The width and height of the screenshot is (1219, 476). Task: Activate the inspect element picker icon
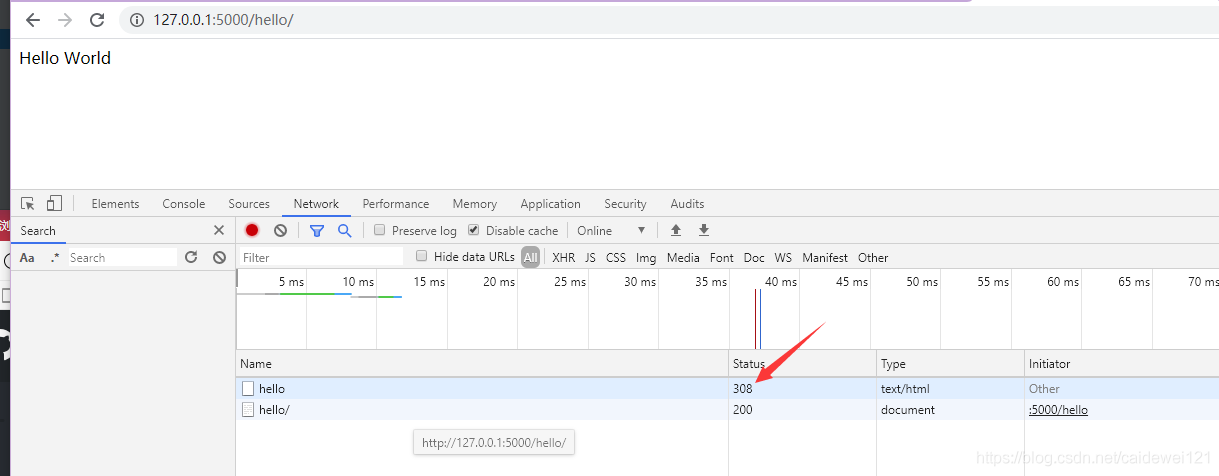pyautogui.click(x=28, y=203)
